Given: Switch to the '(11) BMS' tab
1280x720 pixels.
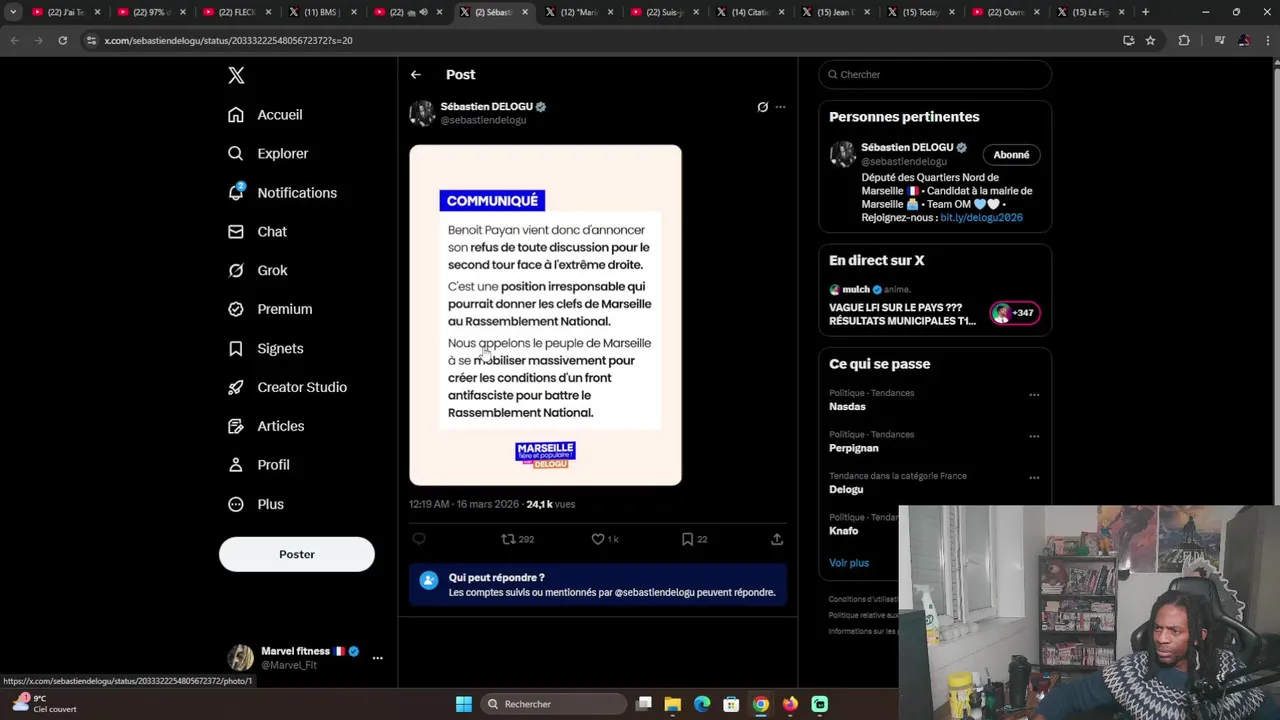Looking at the screenshot, I should 323,12.
